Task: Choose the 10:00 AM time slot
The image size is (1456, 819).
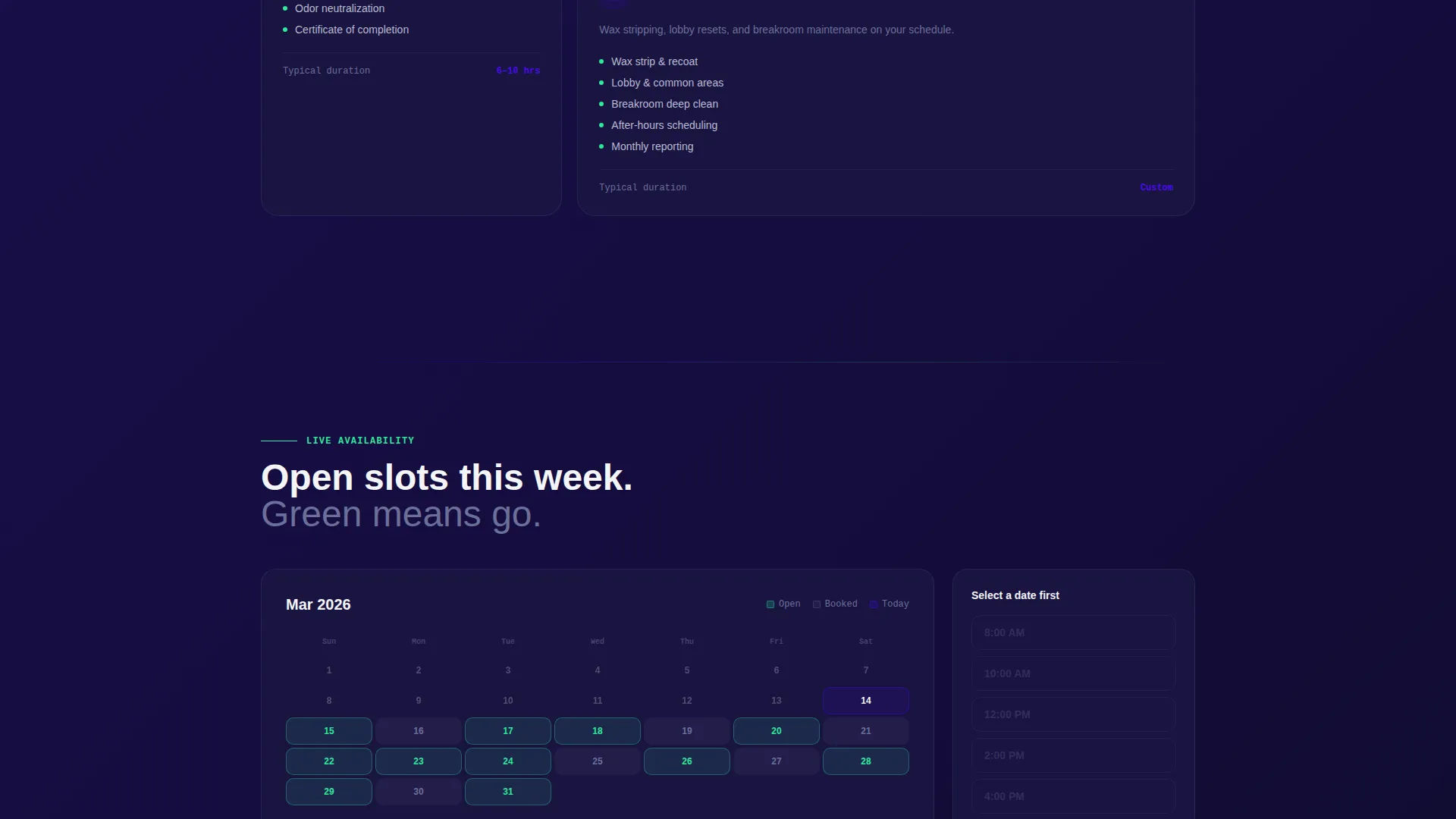Action: coord(1073,673)
